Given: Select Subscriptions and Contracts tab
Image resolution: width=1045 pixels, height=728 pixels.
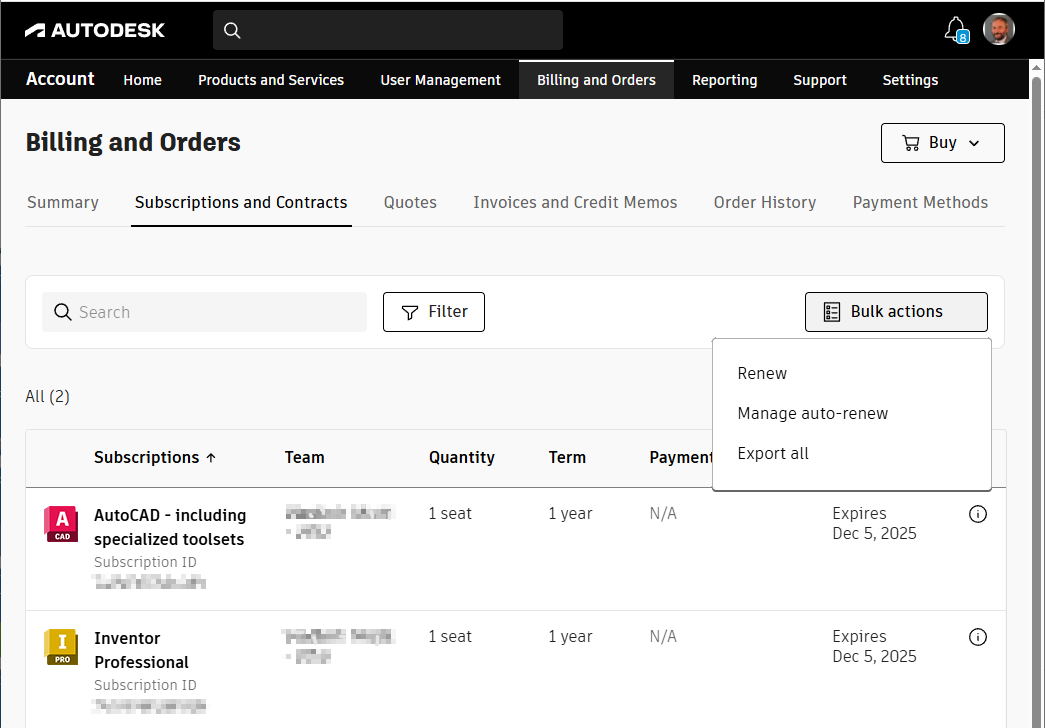Looking at the screenshot, I should 241,203.
